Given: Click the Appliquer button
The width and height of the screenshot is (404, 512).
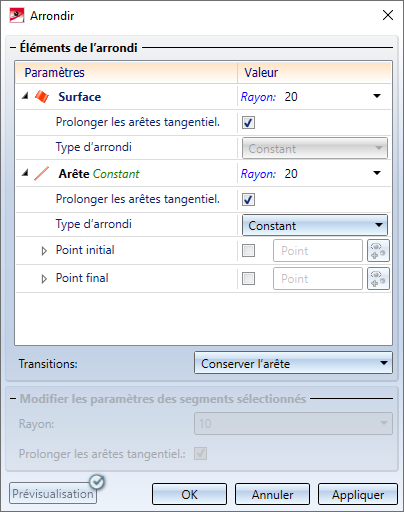Looking at the screenshot, I should [358, 494].
